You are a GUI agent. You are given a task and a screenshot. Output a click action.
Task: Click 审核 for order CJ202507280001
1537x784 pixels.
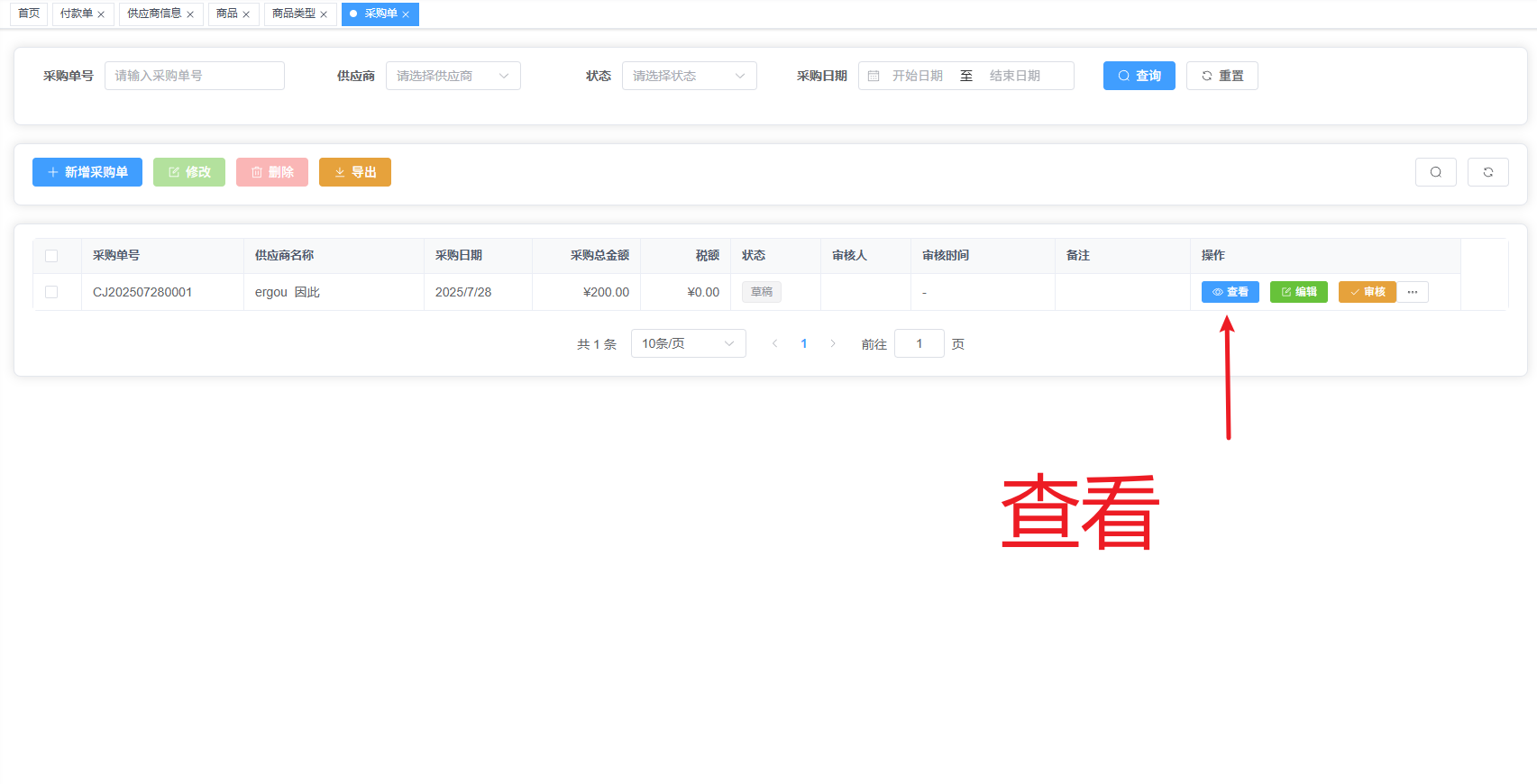(1368, 292)
